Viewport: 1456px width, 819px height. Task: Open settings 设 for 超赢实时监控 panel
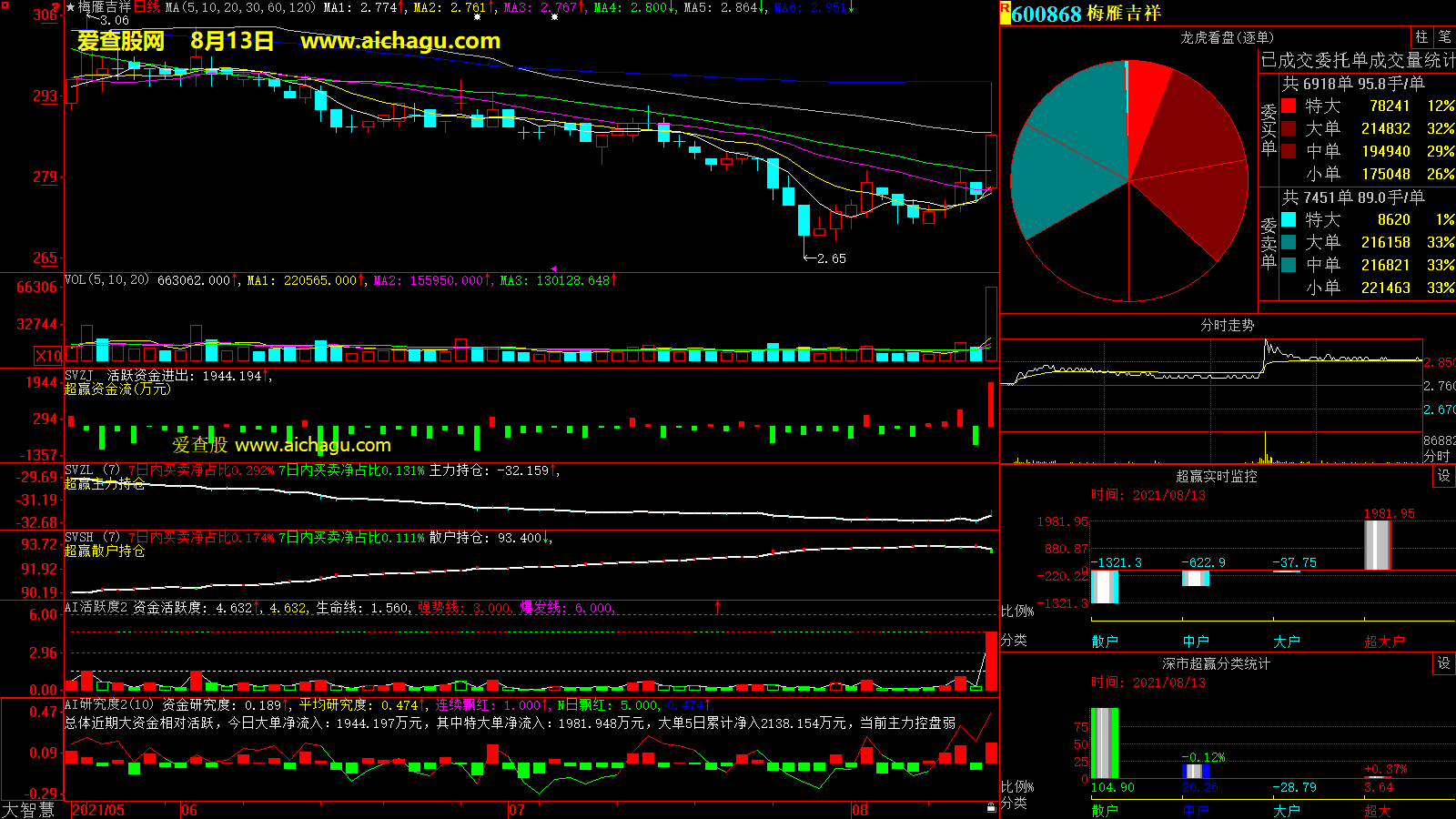pyautogui.click(x=1444, y=476)
